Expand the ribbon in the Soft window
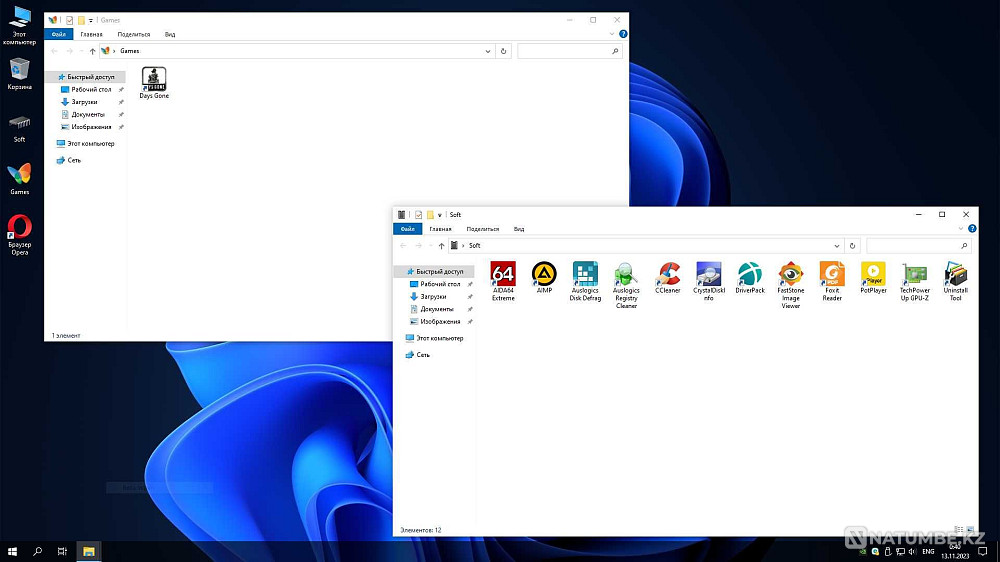 (960, 228)
